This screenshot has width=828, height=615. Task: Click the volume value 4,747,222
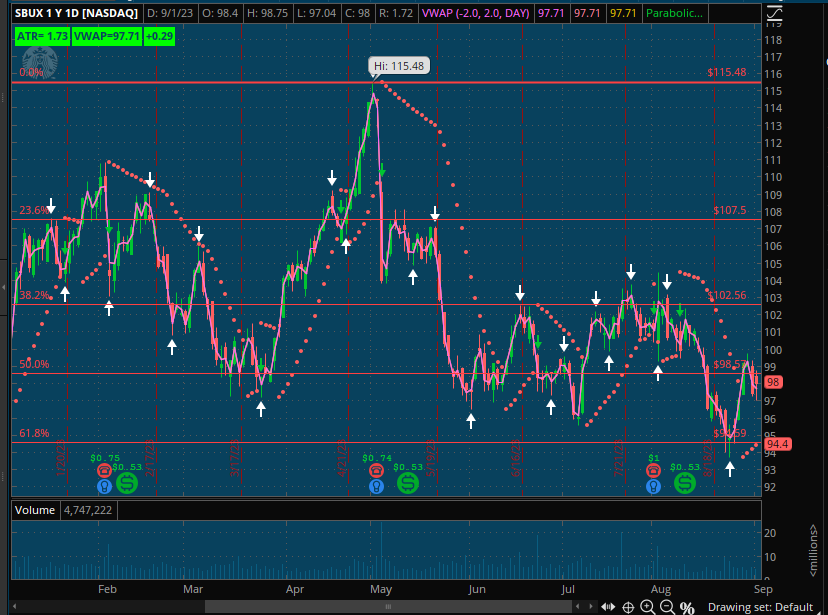tap(88, 510)
